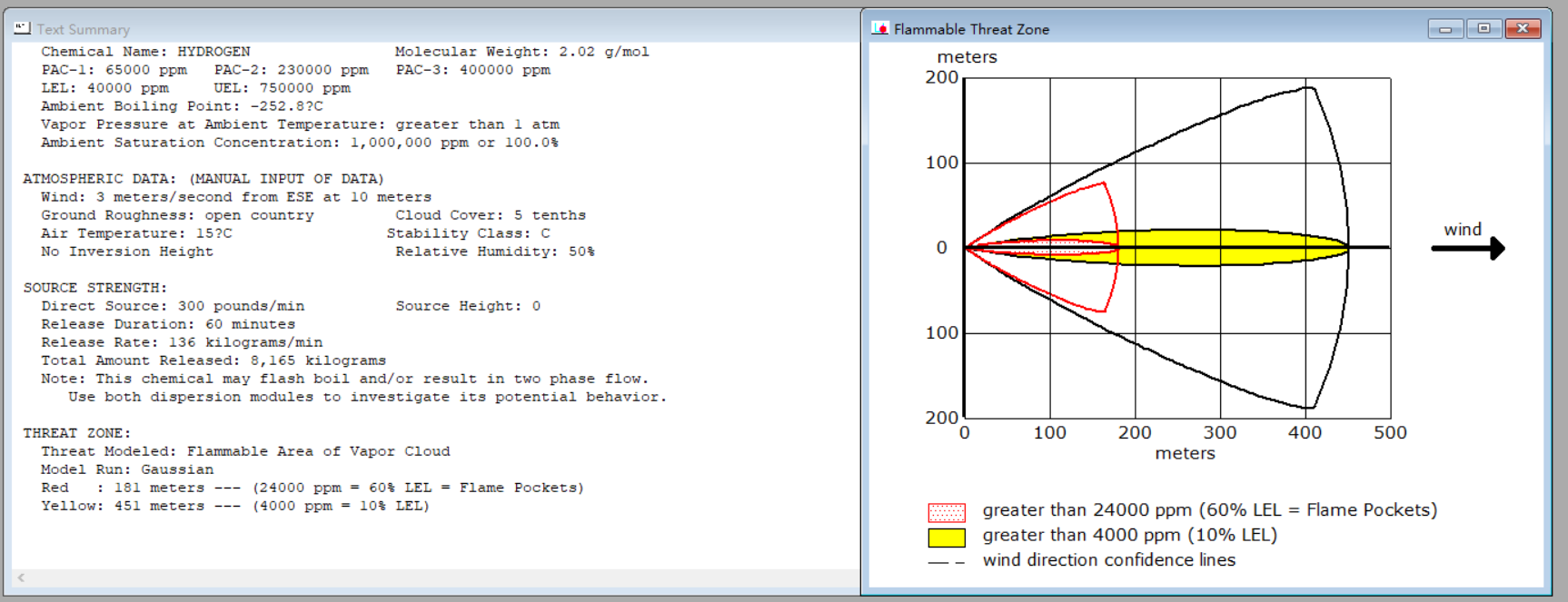The height and width of the screenshot is (602, 1568).
Task: Click 'Relative Humidity: 50%' text
Action: tap(495, 252)
